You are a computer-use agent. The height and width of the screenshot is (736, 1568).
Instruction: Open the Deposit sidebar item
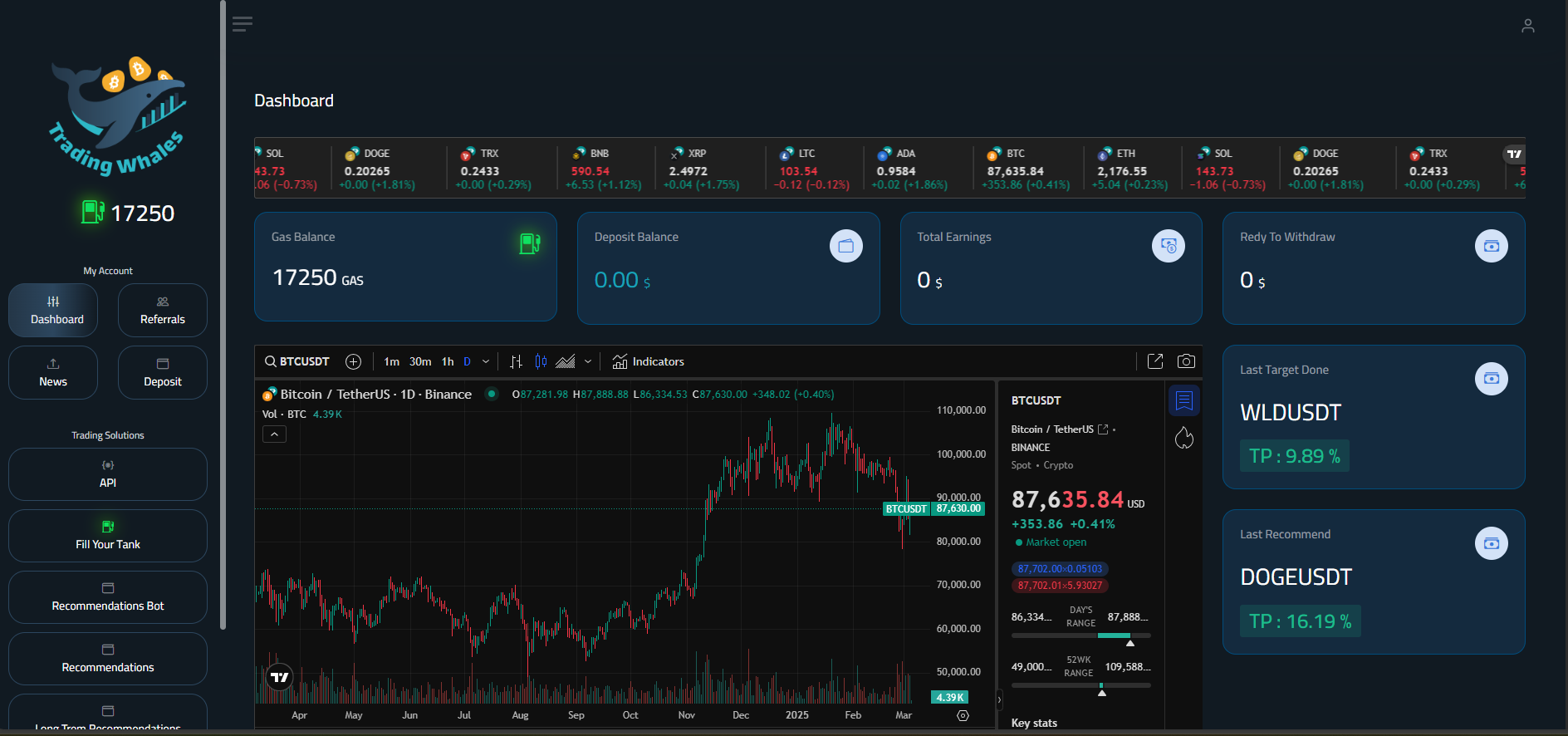click(163, 372)
